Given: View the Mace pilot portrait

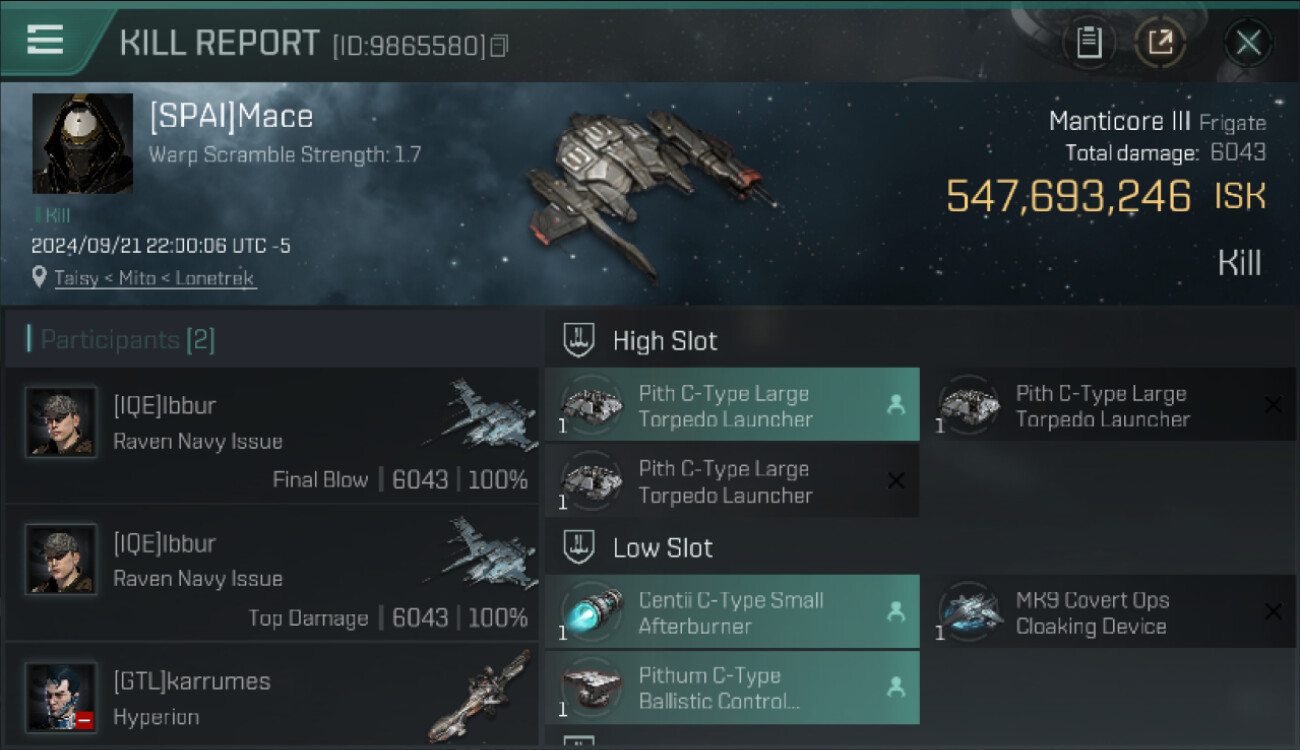Looking at the screenshot, I should pos(83,144).
